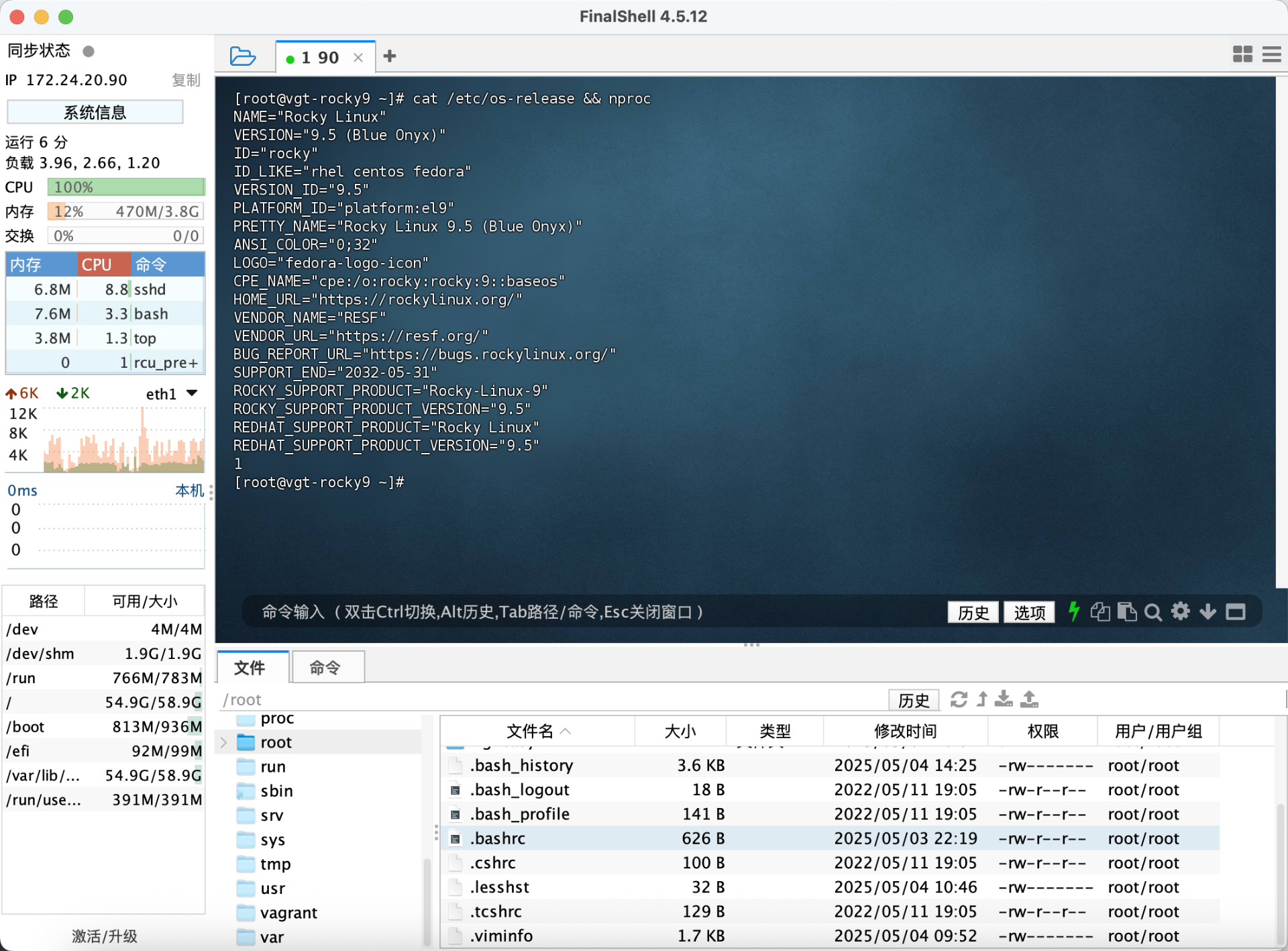Select the sys folder in tree
The image size is (1288, 951).
click(x=272, y=840)
